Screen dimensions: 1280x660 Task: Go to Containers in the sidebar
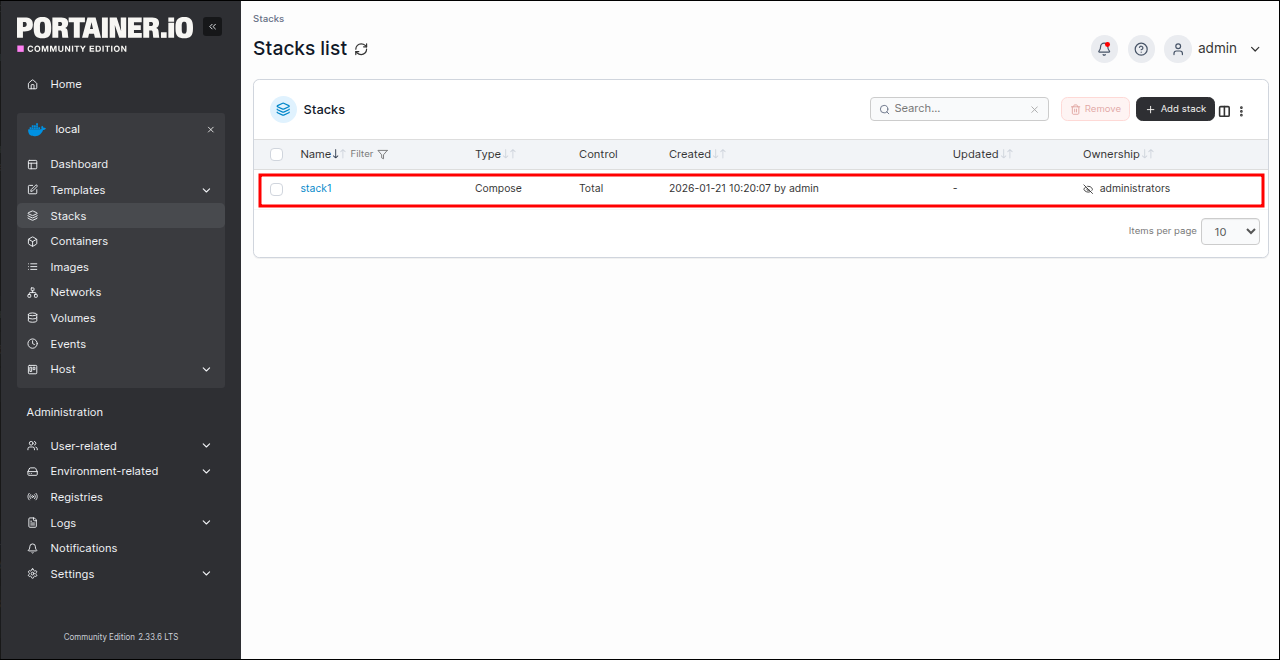click(x=79, y=241)
